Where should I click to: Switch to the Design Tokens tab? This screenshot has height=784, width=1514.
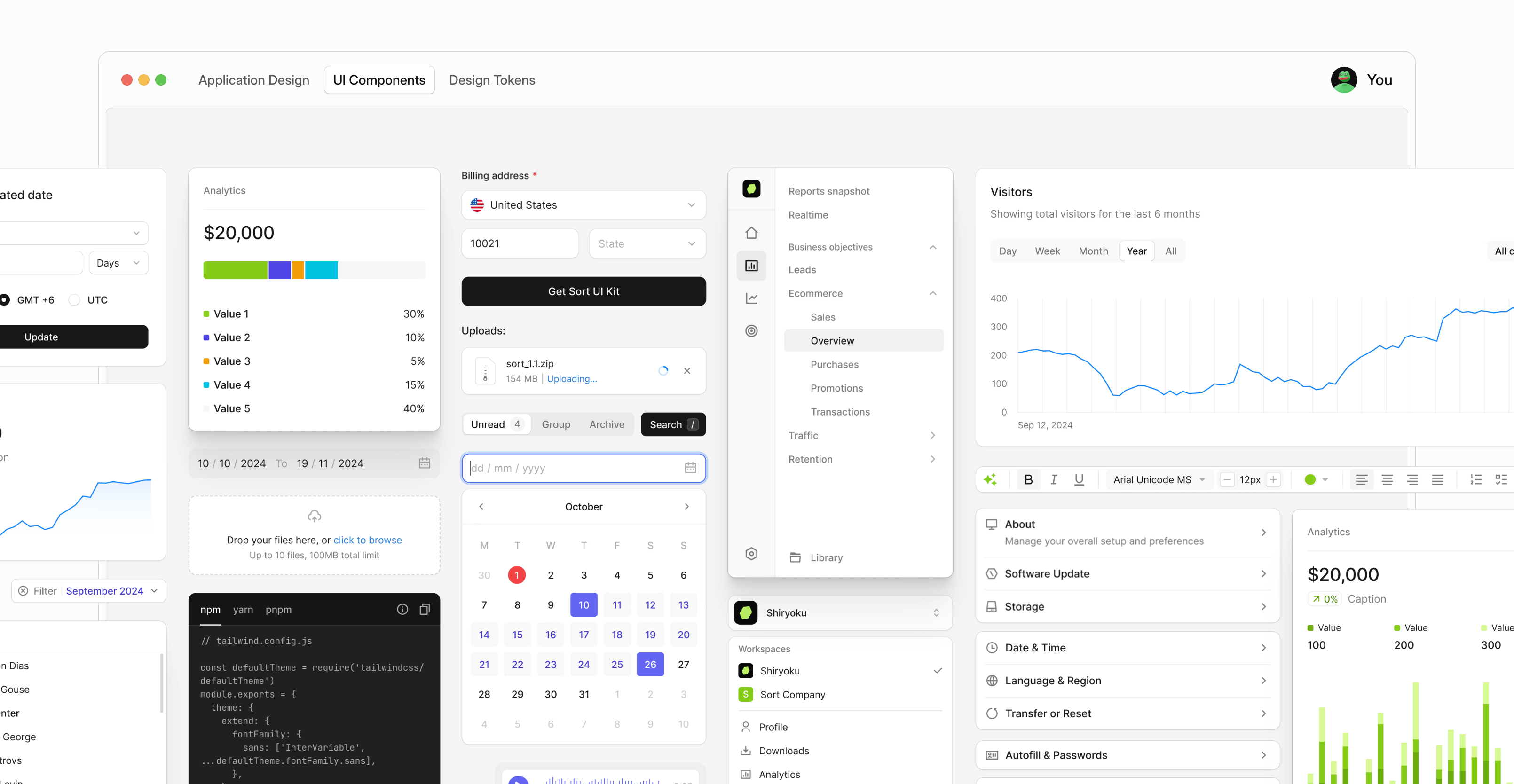(492, 80)
